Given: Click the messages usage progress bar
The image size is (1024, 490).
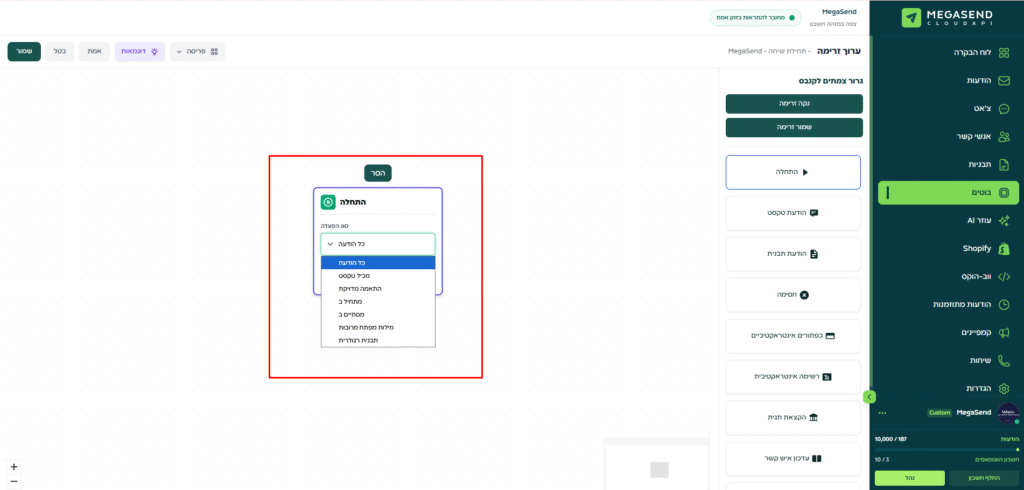Looking at the screenshot, I should click(945, 450).
